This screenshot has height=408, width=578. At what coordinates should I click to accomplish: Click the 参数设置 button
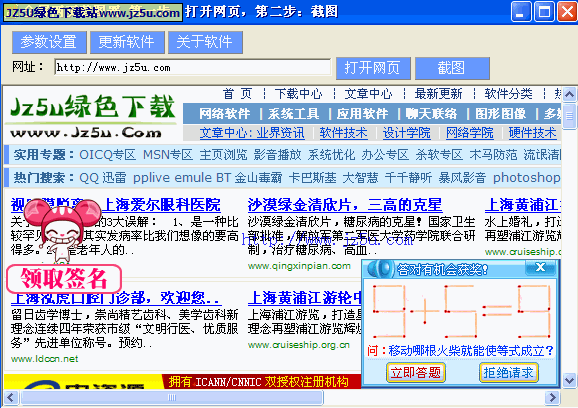click(x=49, y=42)
